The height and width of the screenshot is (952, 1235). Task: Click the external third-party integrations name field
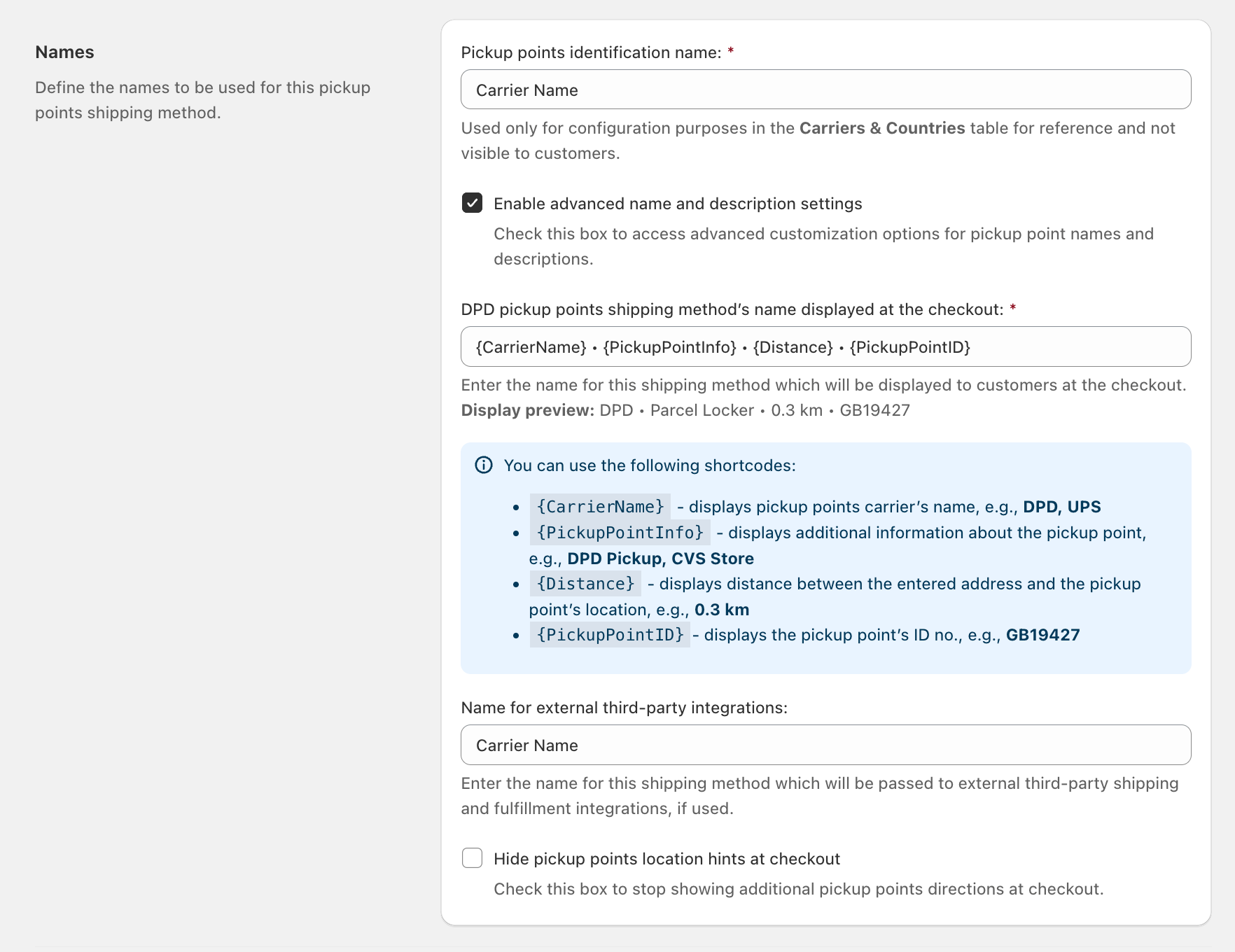(825, 745)
